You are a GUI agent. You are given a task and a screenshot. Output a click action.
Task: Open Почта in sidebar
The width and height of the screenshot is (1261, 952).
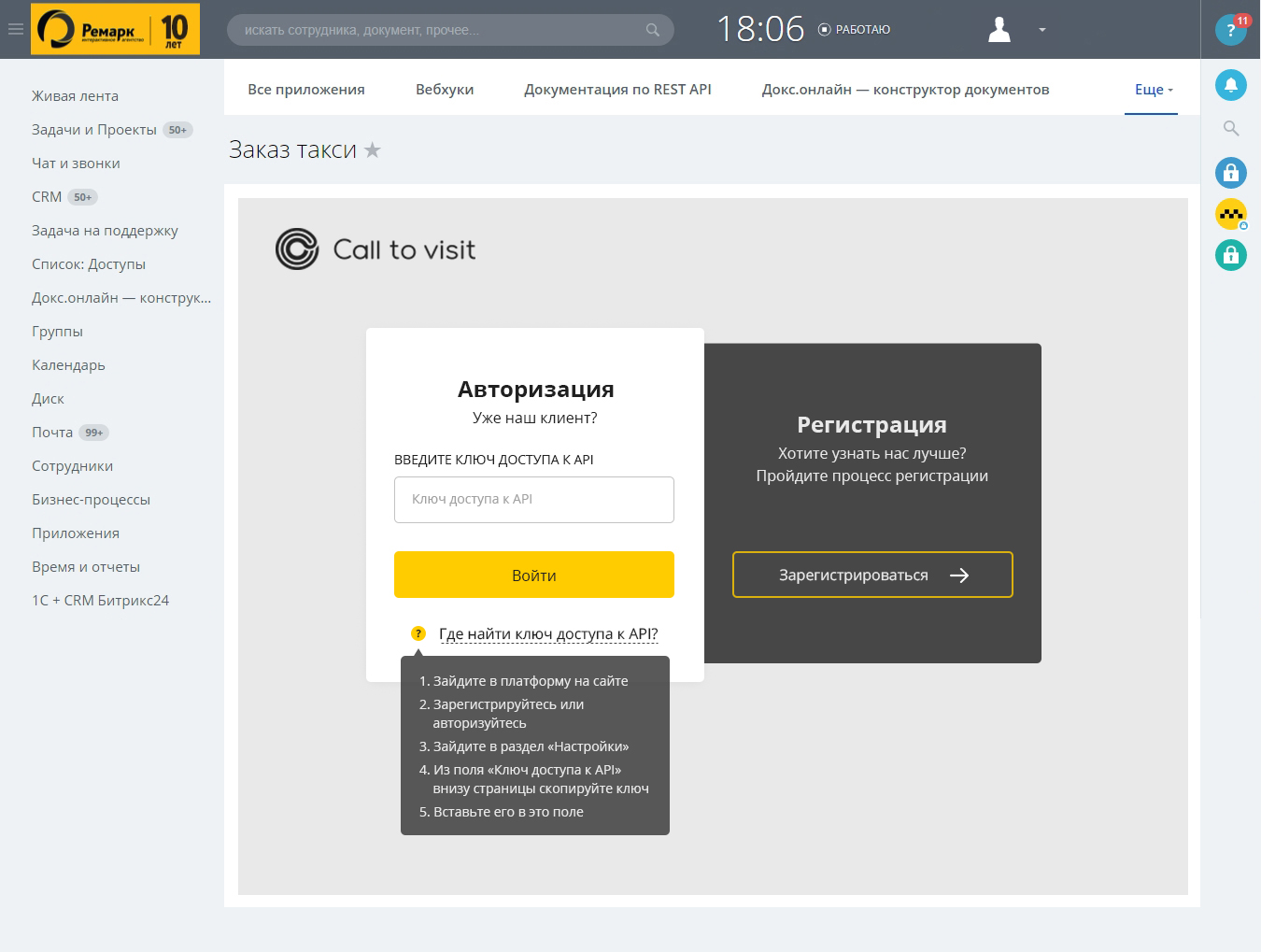click(x=52, y=433)
